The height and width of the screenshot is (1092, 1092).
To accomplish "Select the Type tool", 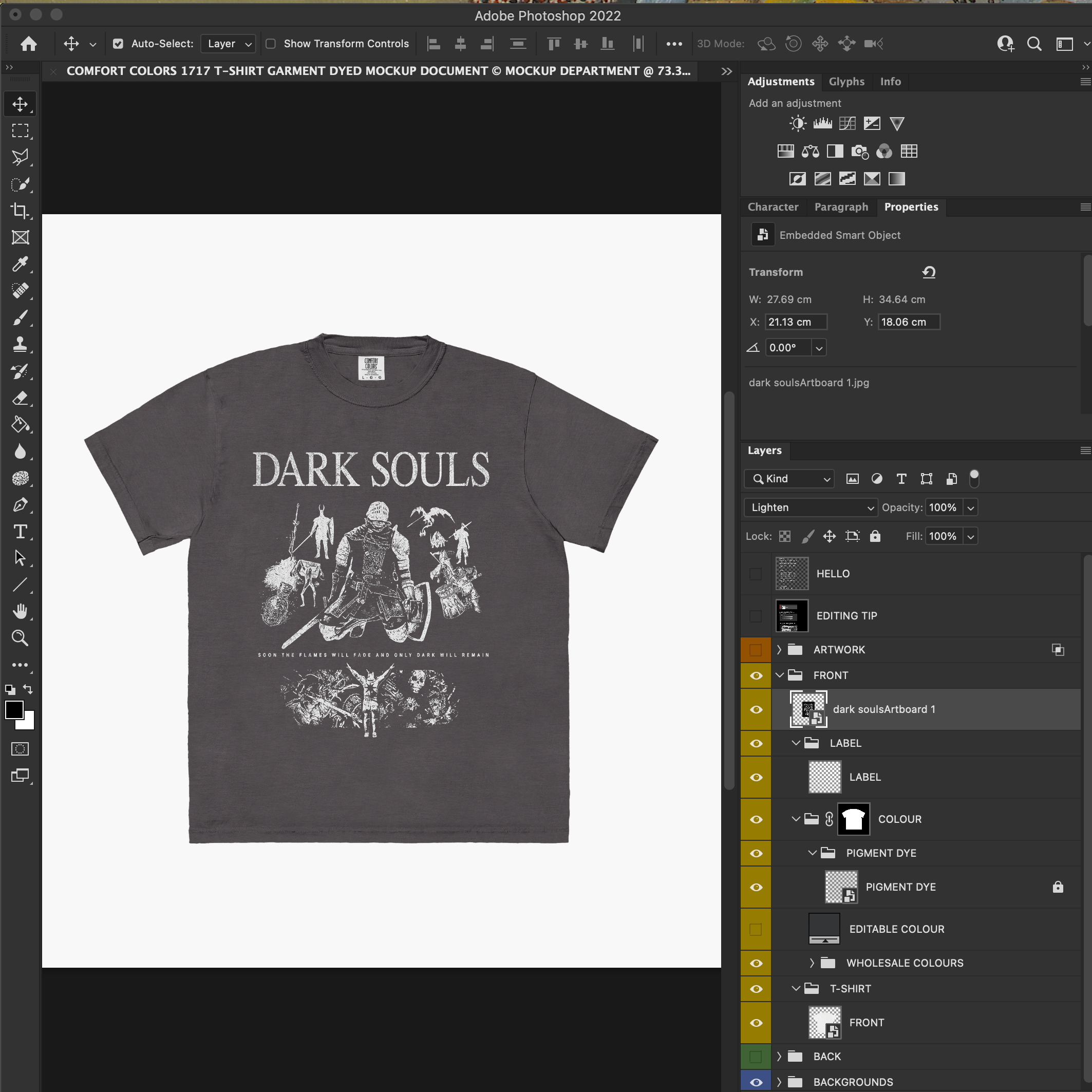I will tap(21, 531).
